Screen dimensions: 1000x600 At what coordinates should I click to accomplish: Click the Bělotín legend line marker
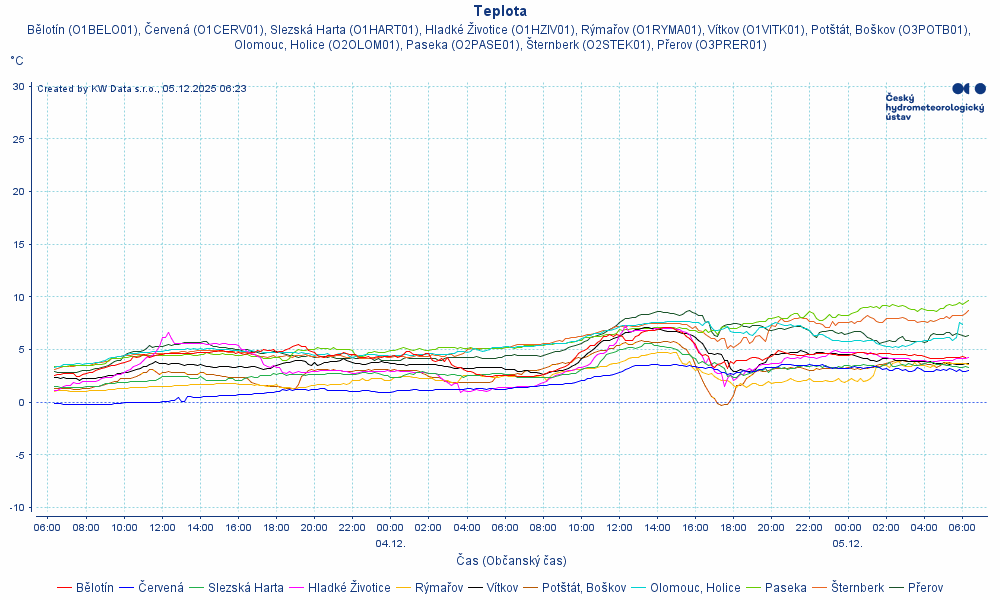point(64,588)
